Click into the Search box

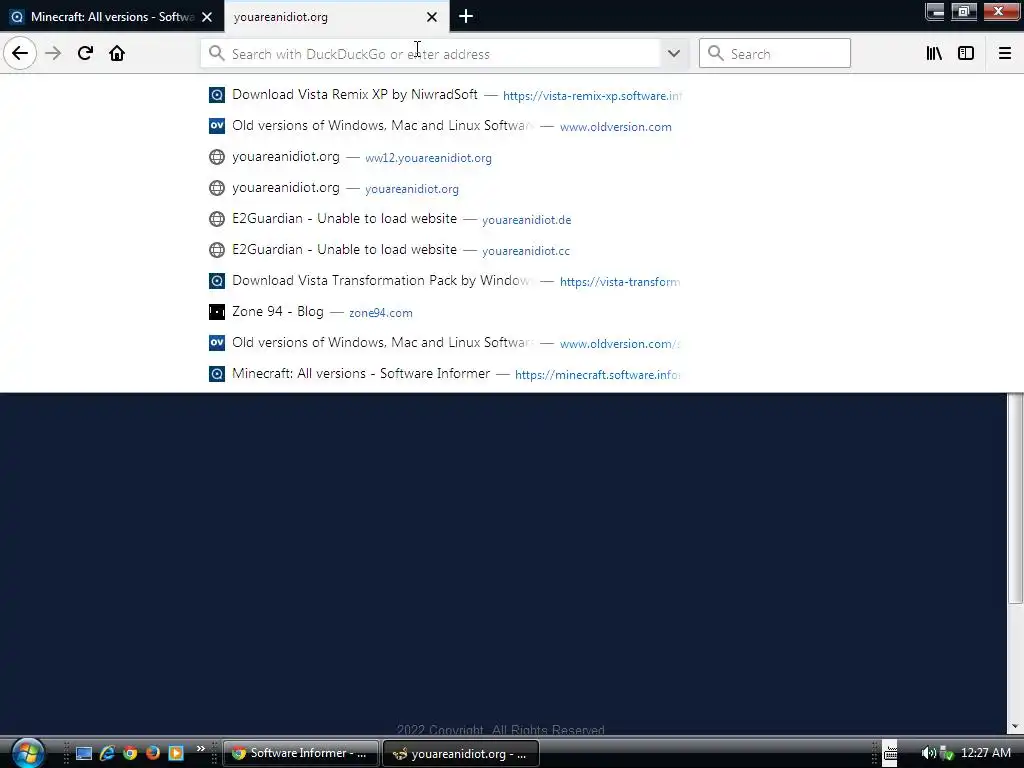(x=775, y=54)
